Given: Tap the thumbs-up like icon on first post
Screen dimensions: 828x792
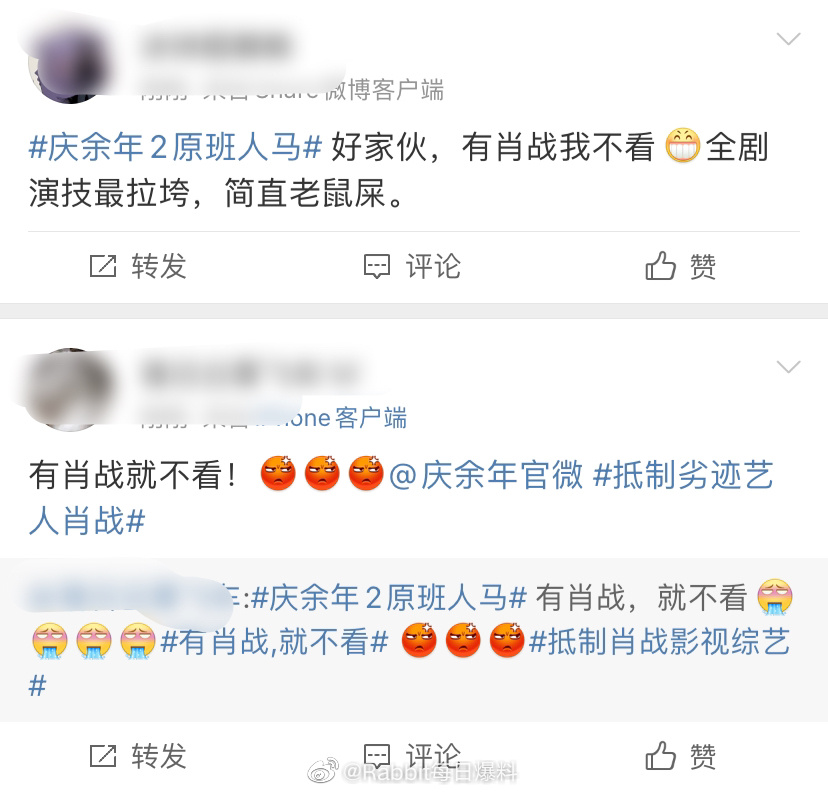Looking at the screenshot, I should [x=660, y=265].
